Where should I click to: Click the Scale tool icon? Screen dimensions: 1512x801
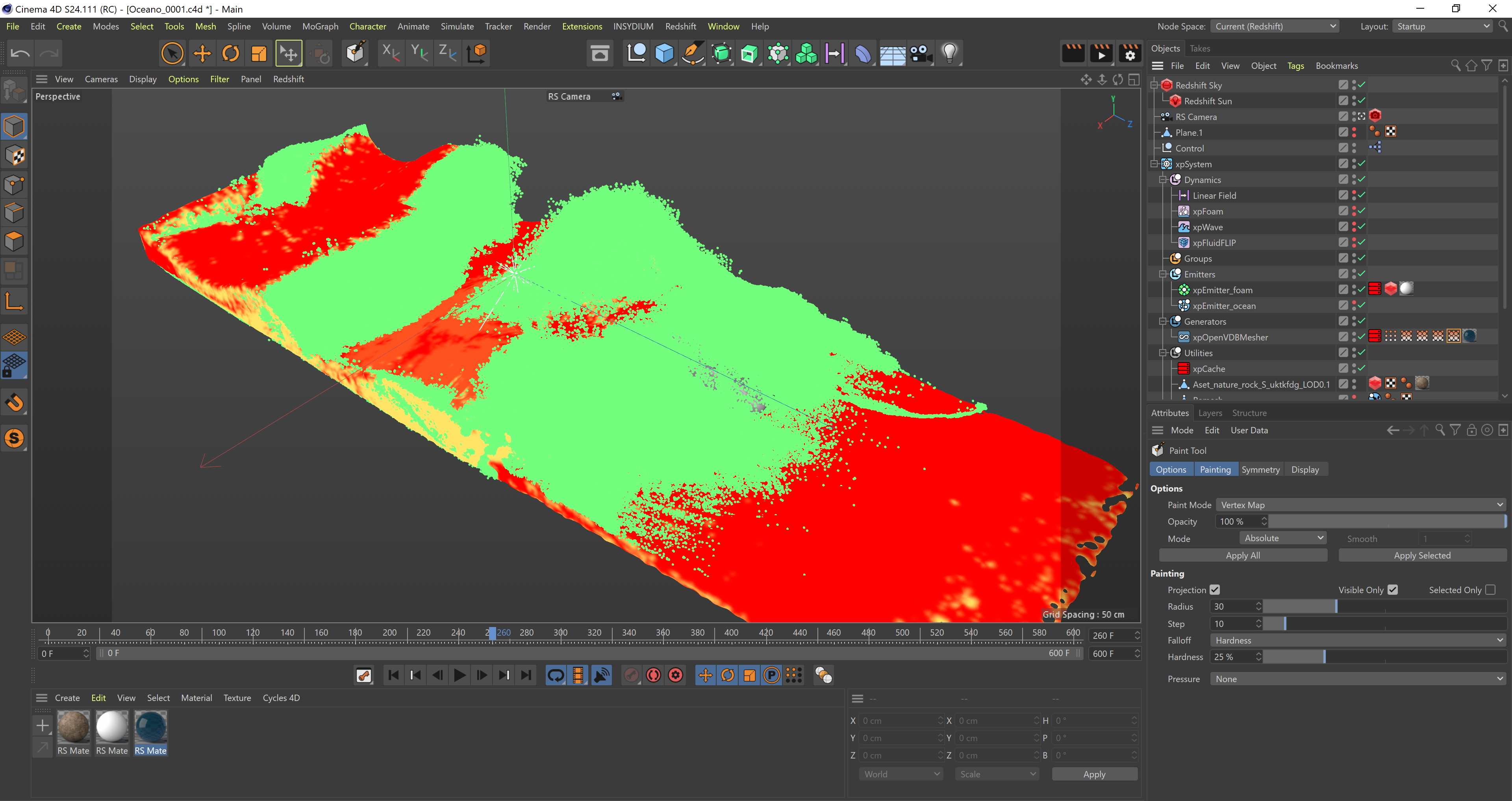259,54
